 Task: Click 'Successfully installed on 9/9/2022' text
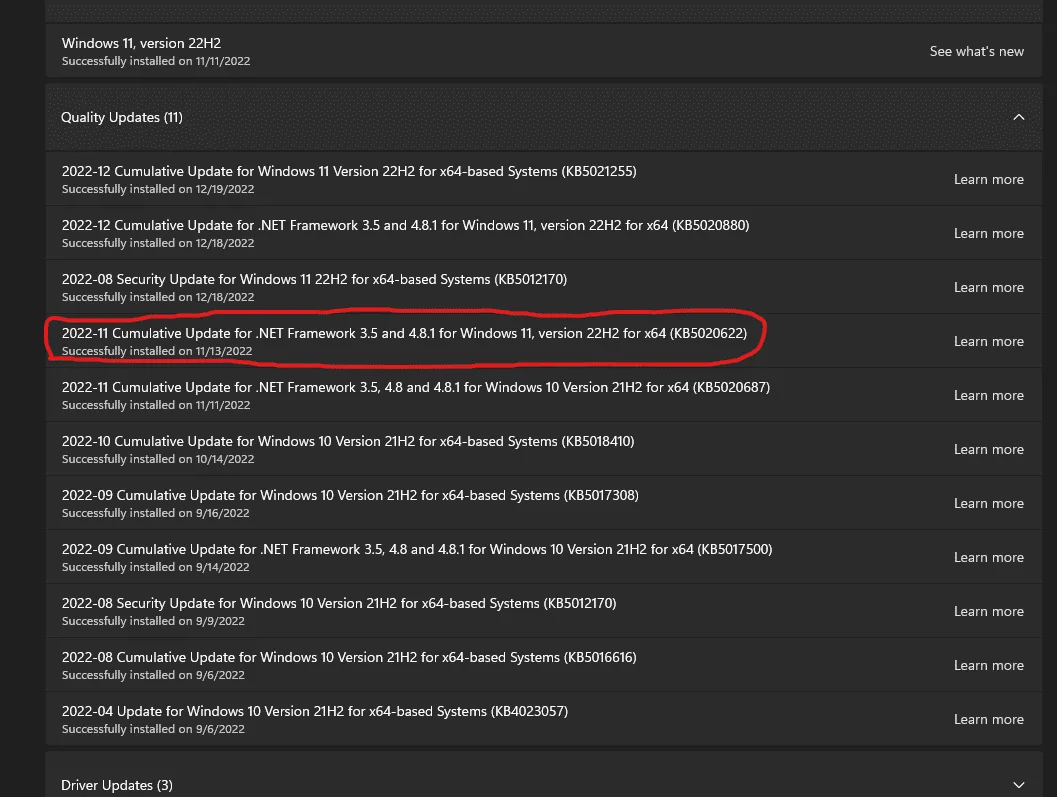click(x=153, y=620)
